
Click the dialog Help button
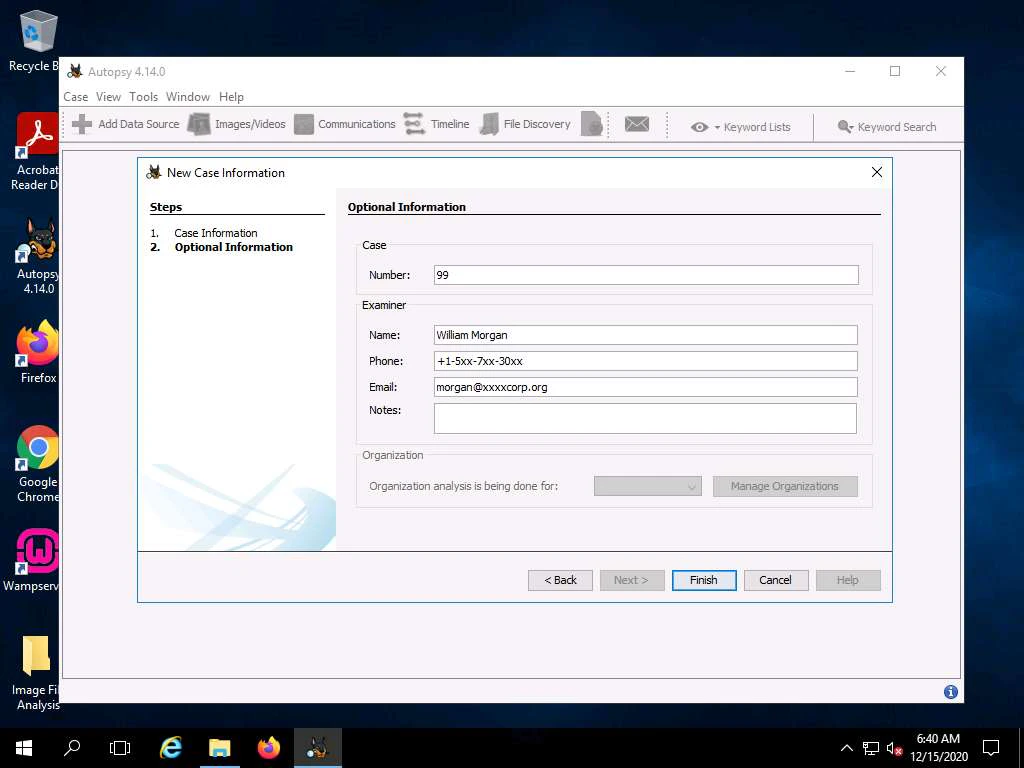coord(848,580)
